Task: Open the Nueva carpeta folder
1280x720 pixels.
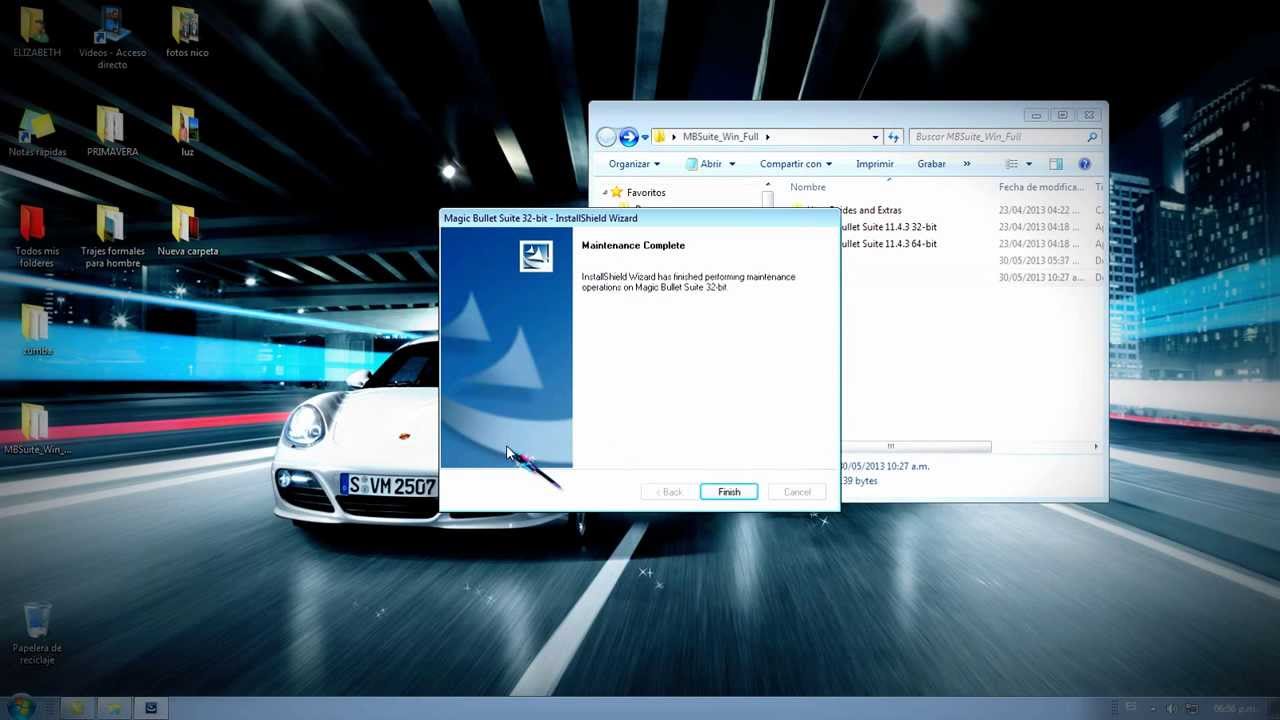Action: click(187, 231)
